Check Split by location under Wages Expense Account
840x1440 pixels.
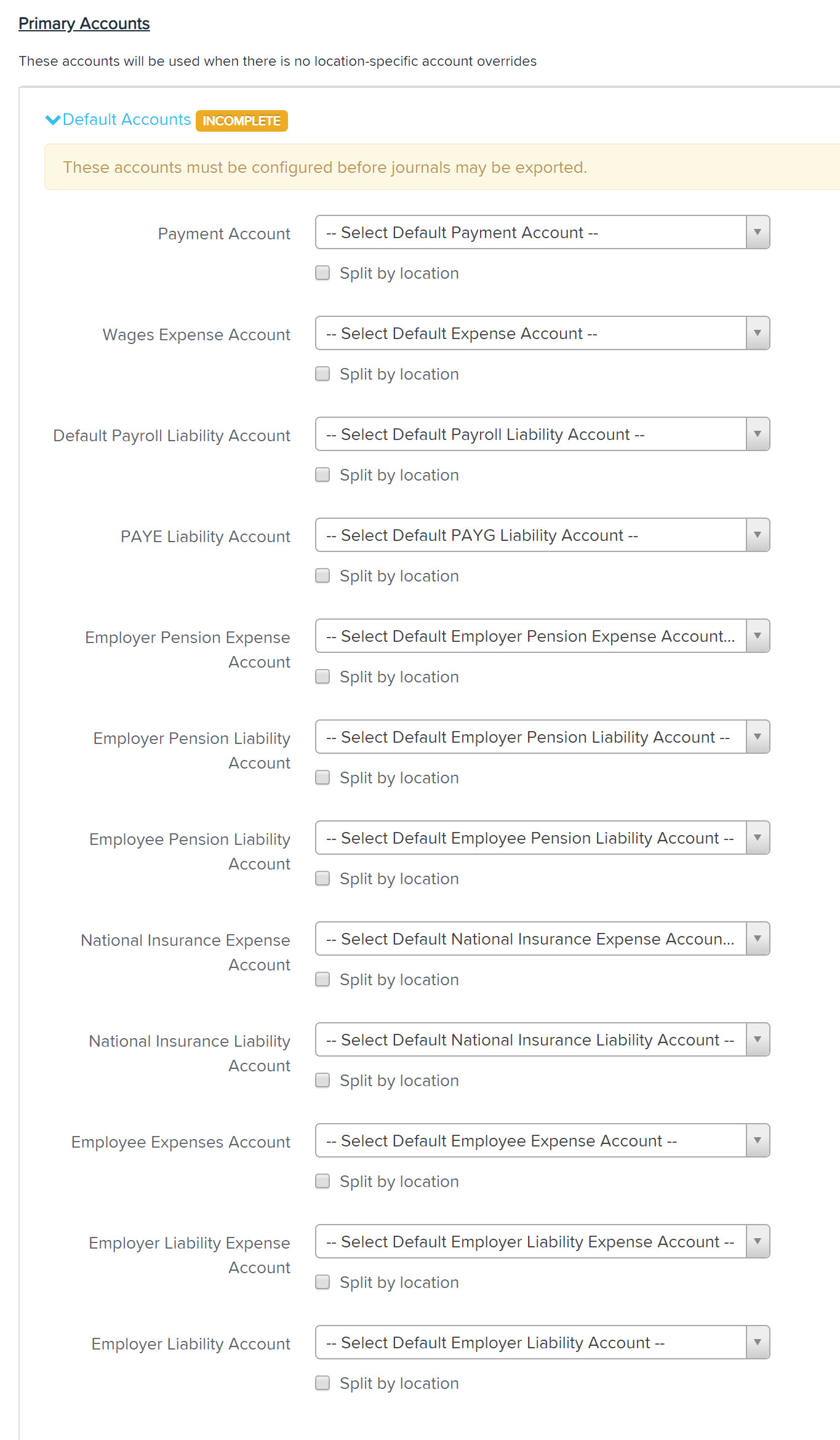point(322,374)
